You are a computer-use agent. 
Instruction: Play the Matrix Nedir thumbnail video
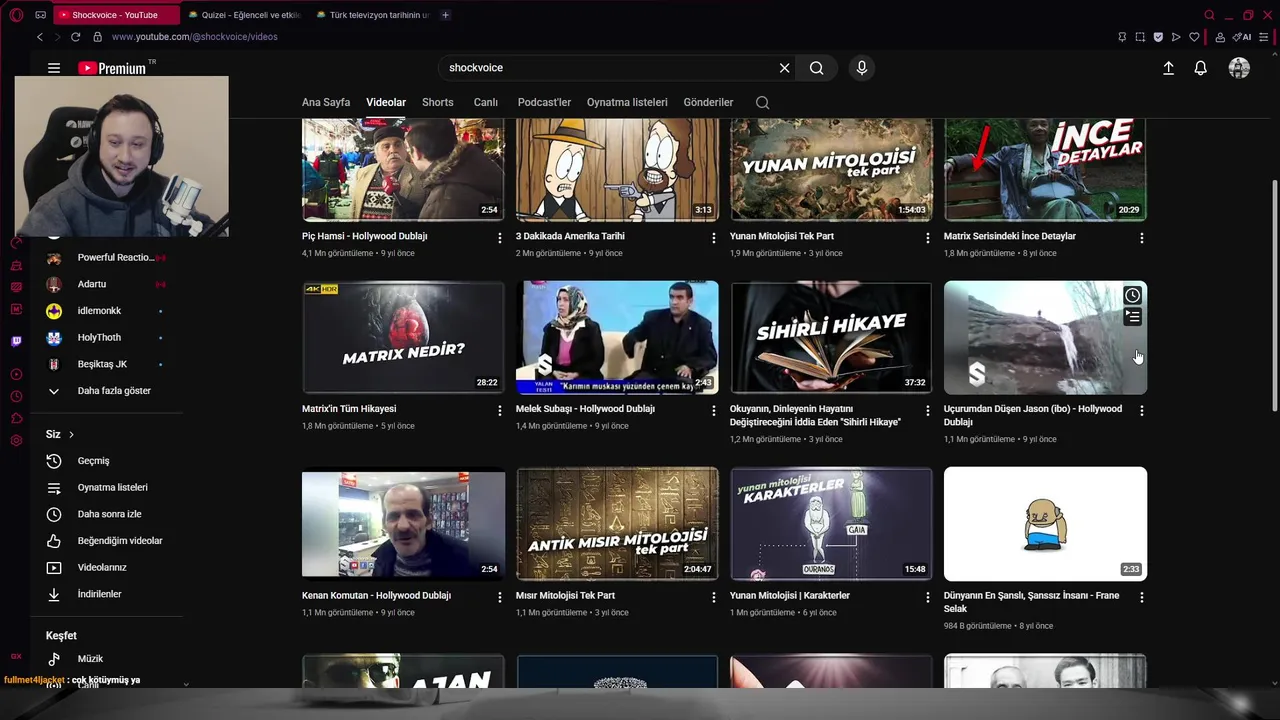(403, 337)
